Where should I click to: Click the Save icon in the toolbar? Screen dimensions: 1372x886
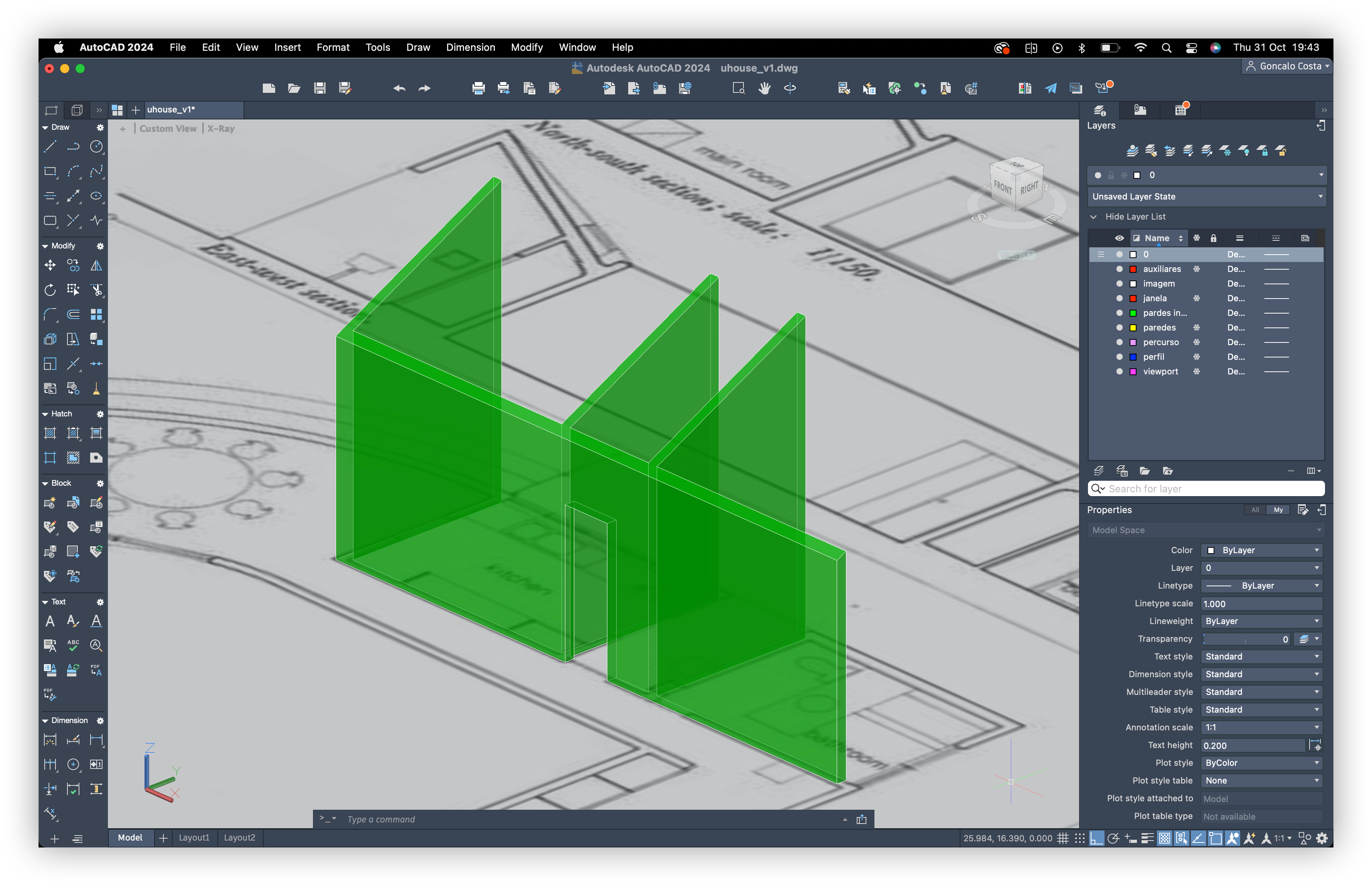click(319, 88)
